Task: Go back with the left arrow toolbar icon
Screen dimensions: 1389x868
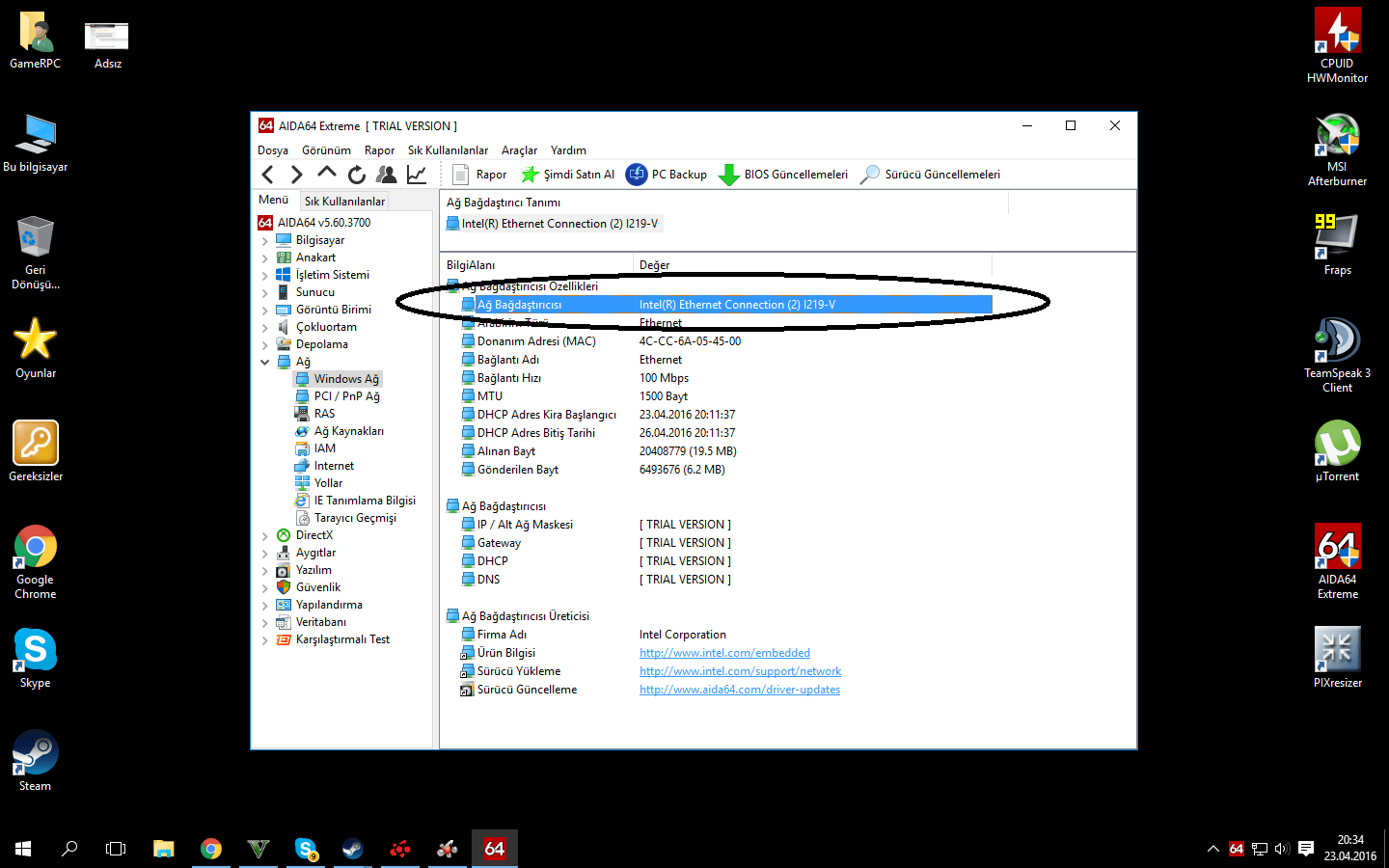Action: point(268,175)
